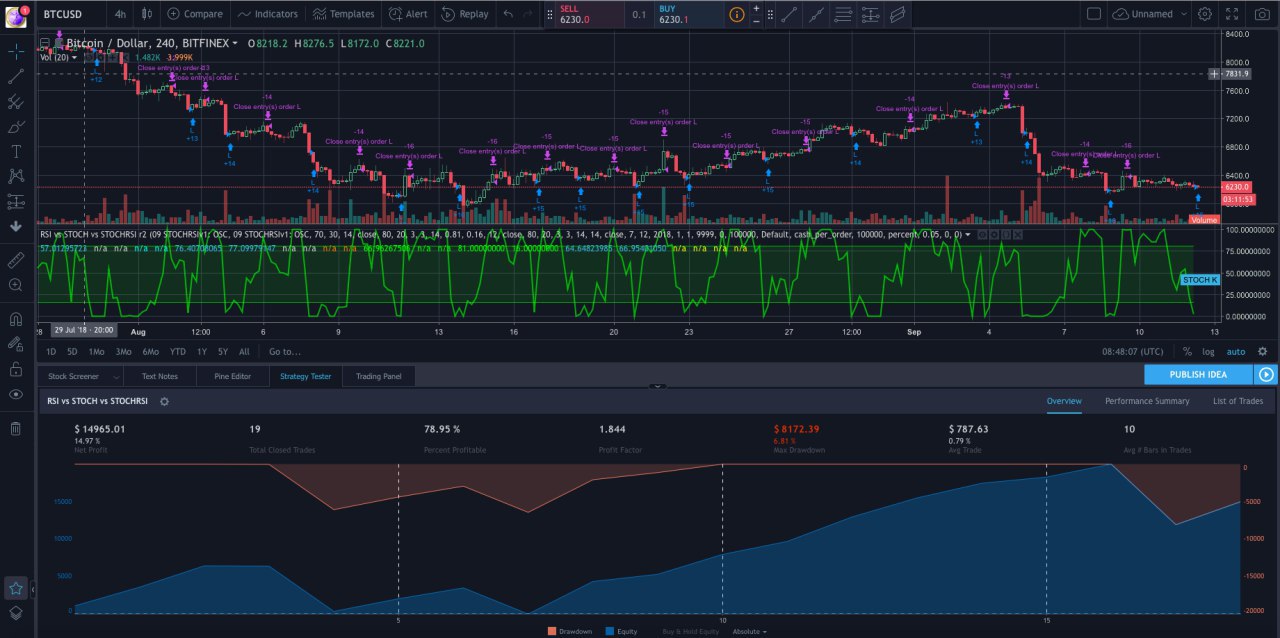Click the select layout square icon
The image size is (1280, 638).
pyautogui.click(x=1093, y=14)
